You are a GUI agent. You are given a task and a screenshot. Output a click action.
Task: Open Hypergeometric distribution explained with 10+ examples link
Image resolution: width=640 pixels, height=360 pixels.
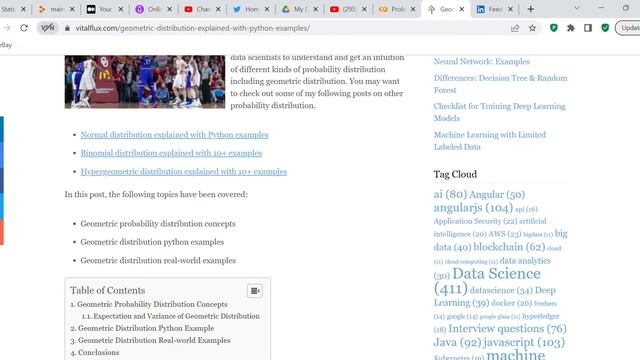coord(184,171)
